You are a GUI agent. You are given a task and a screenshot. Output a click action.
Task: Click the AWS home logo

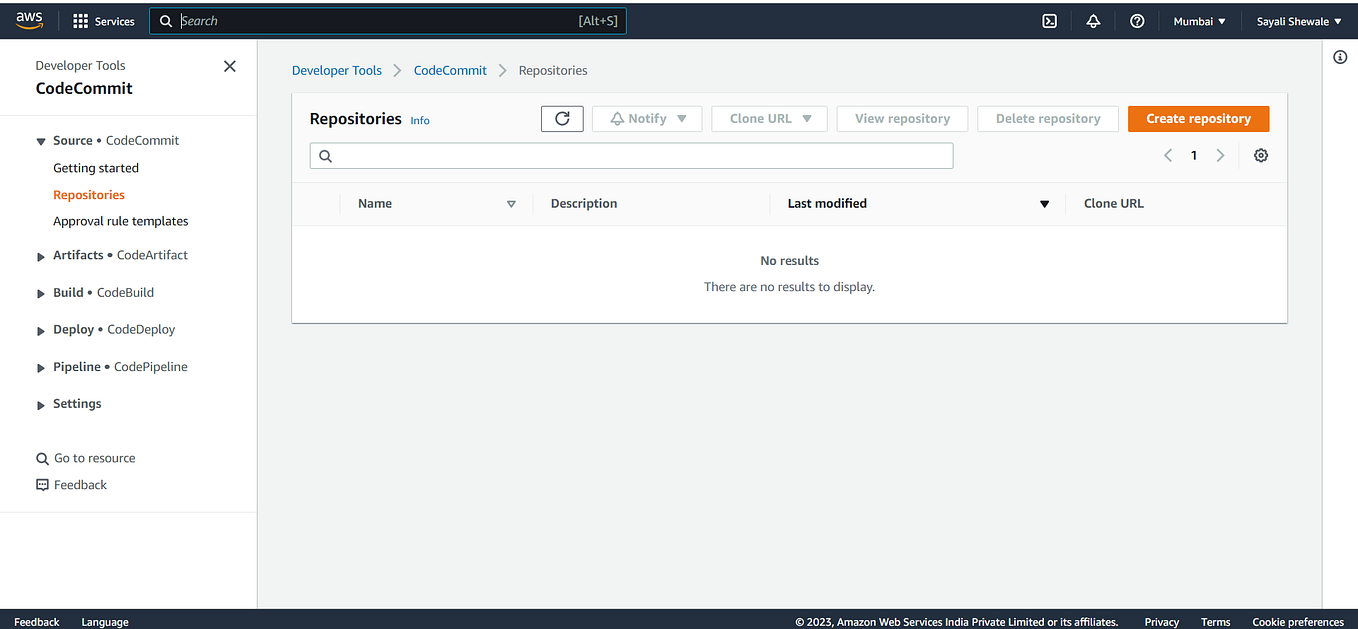tap(29, 18)
